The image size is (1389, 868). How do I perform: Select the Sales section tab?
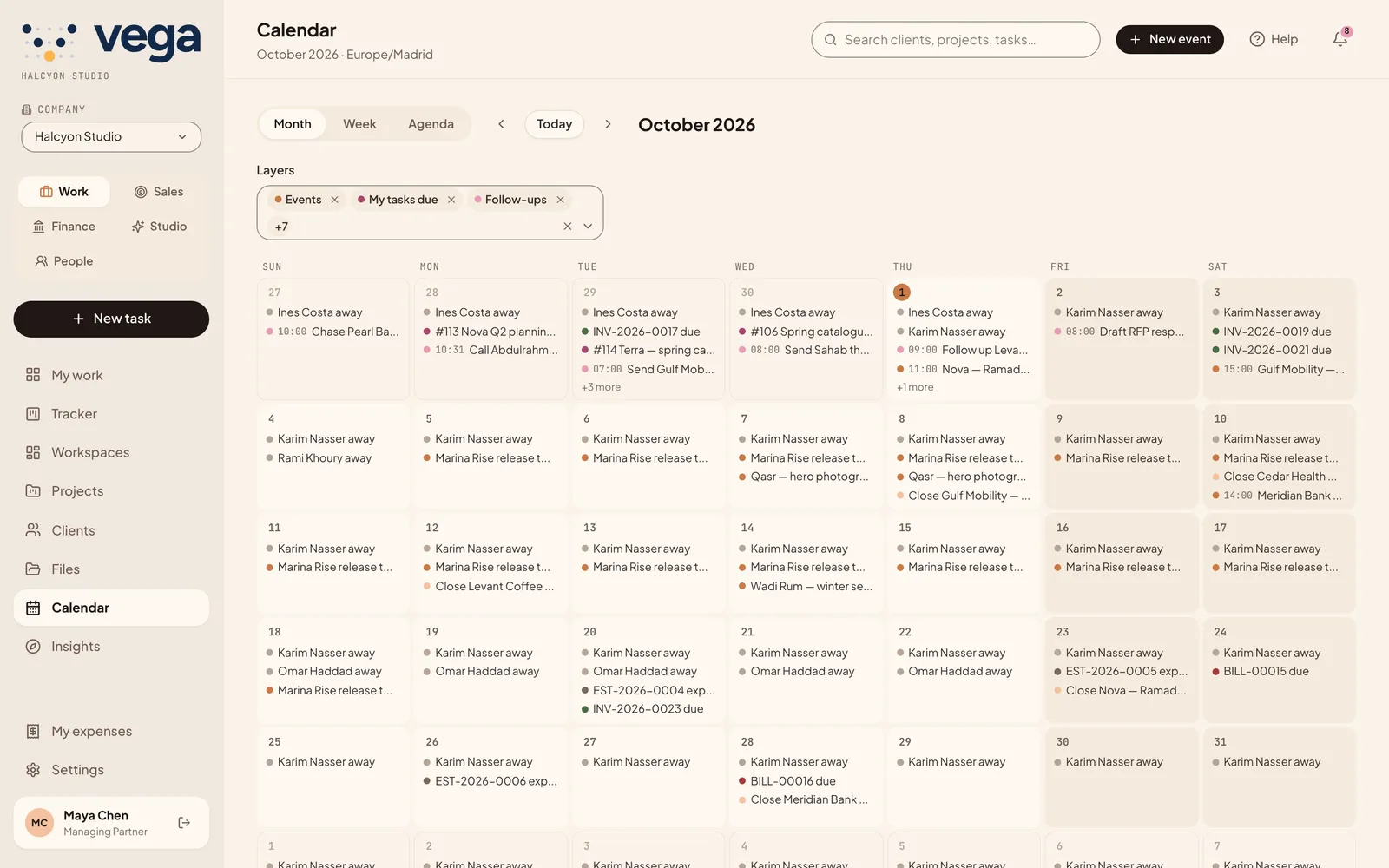click(x=159, y=192)
